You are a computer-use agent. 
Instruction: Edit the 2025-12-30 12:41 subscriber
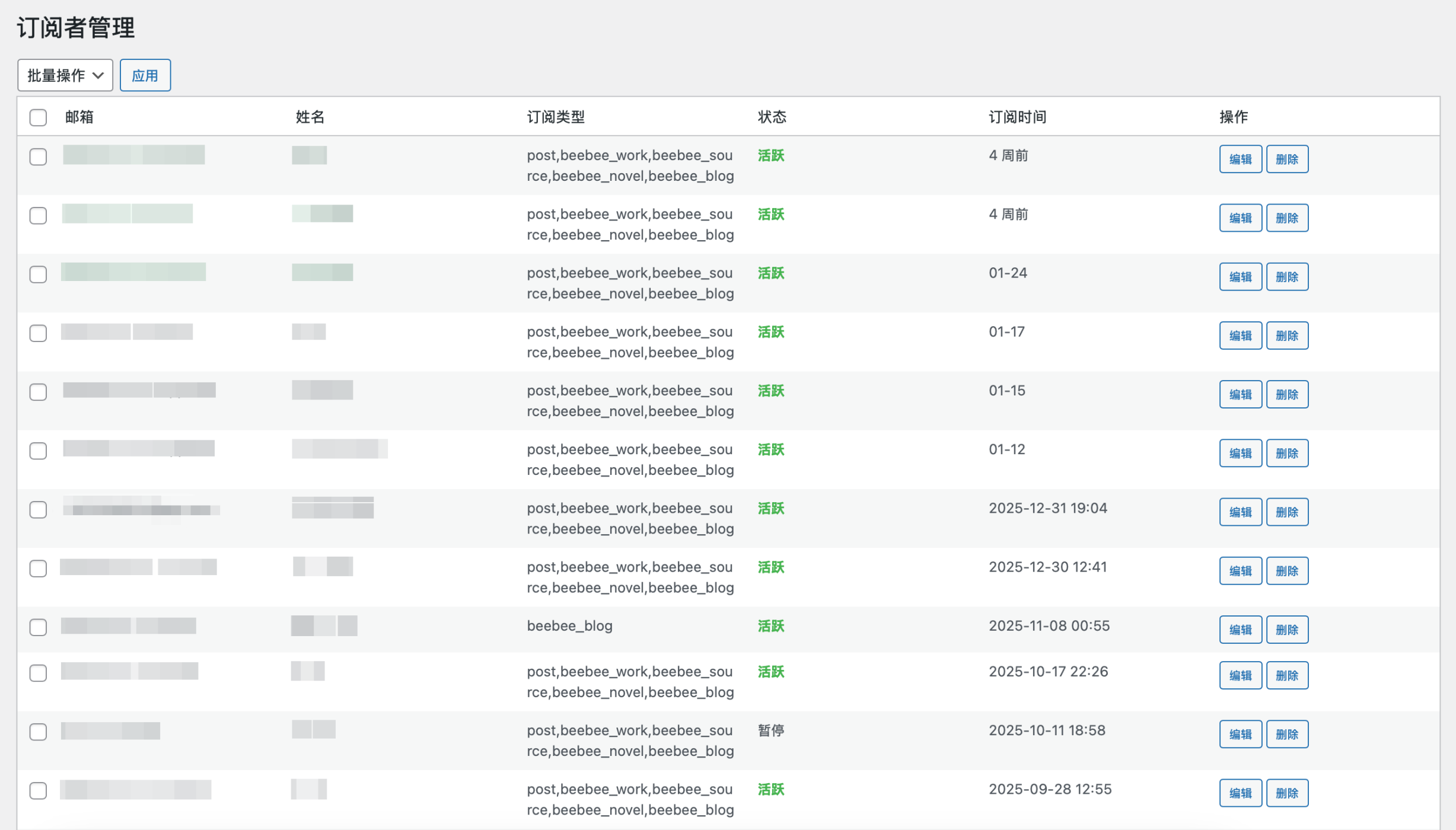click(1240, 571)
